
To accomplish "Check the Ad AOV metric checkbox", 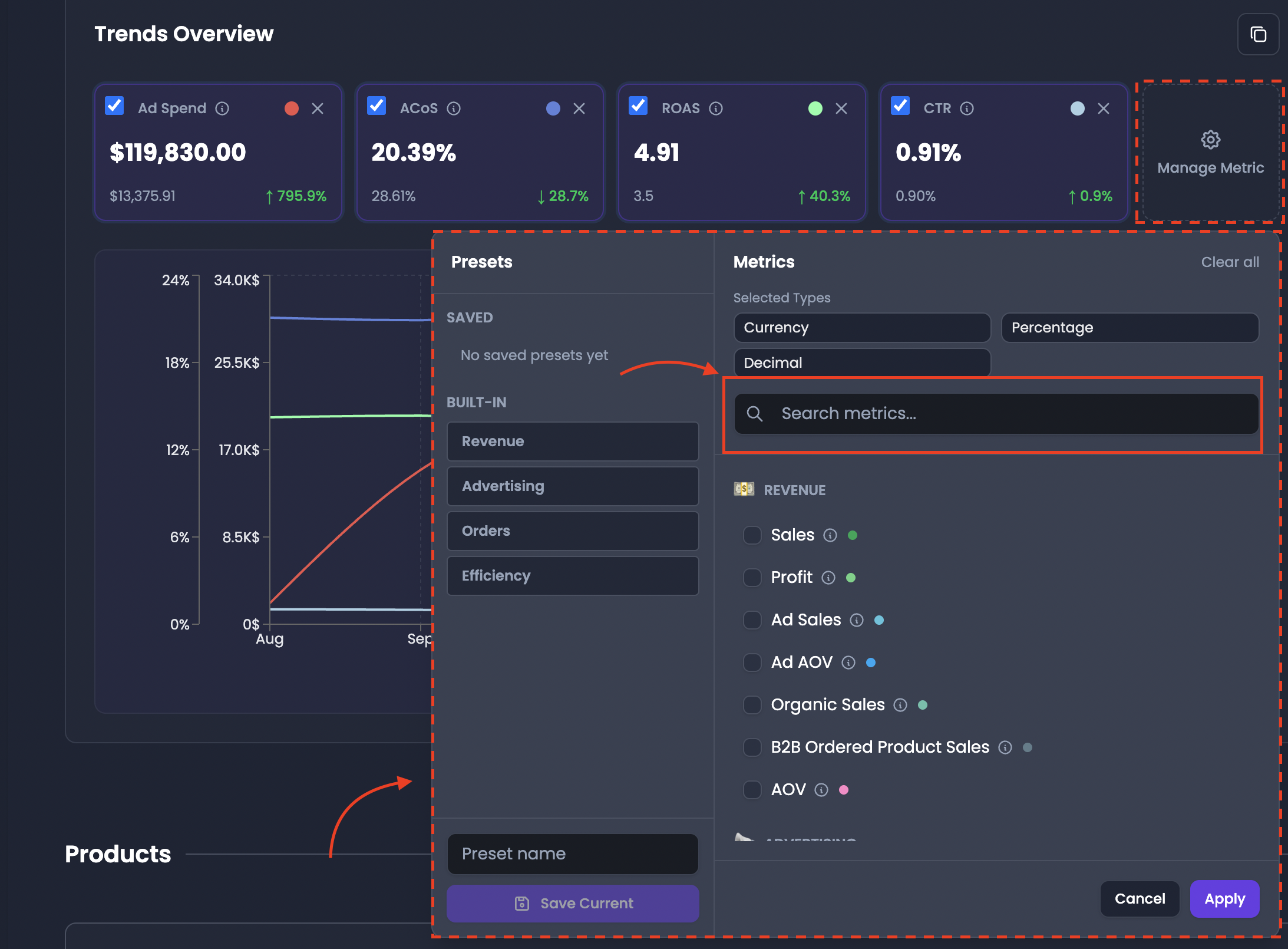I will 752,663.
